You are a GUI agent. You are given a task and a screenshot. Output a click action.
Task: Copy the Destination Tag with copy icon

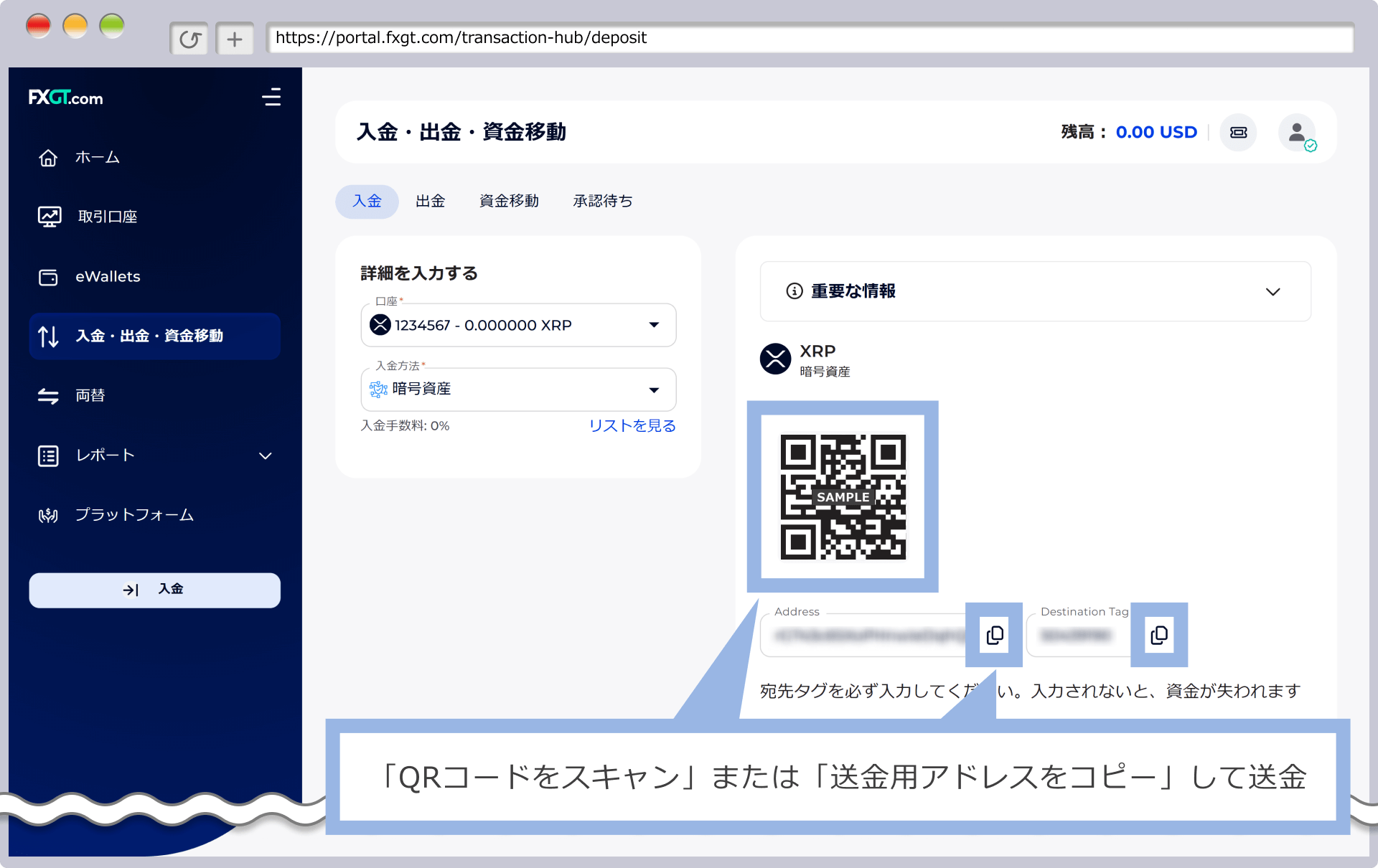[1159, 635]
